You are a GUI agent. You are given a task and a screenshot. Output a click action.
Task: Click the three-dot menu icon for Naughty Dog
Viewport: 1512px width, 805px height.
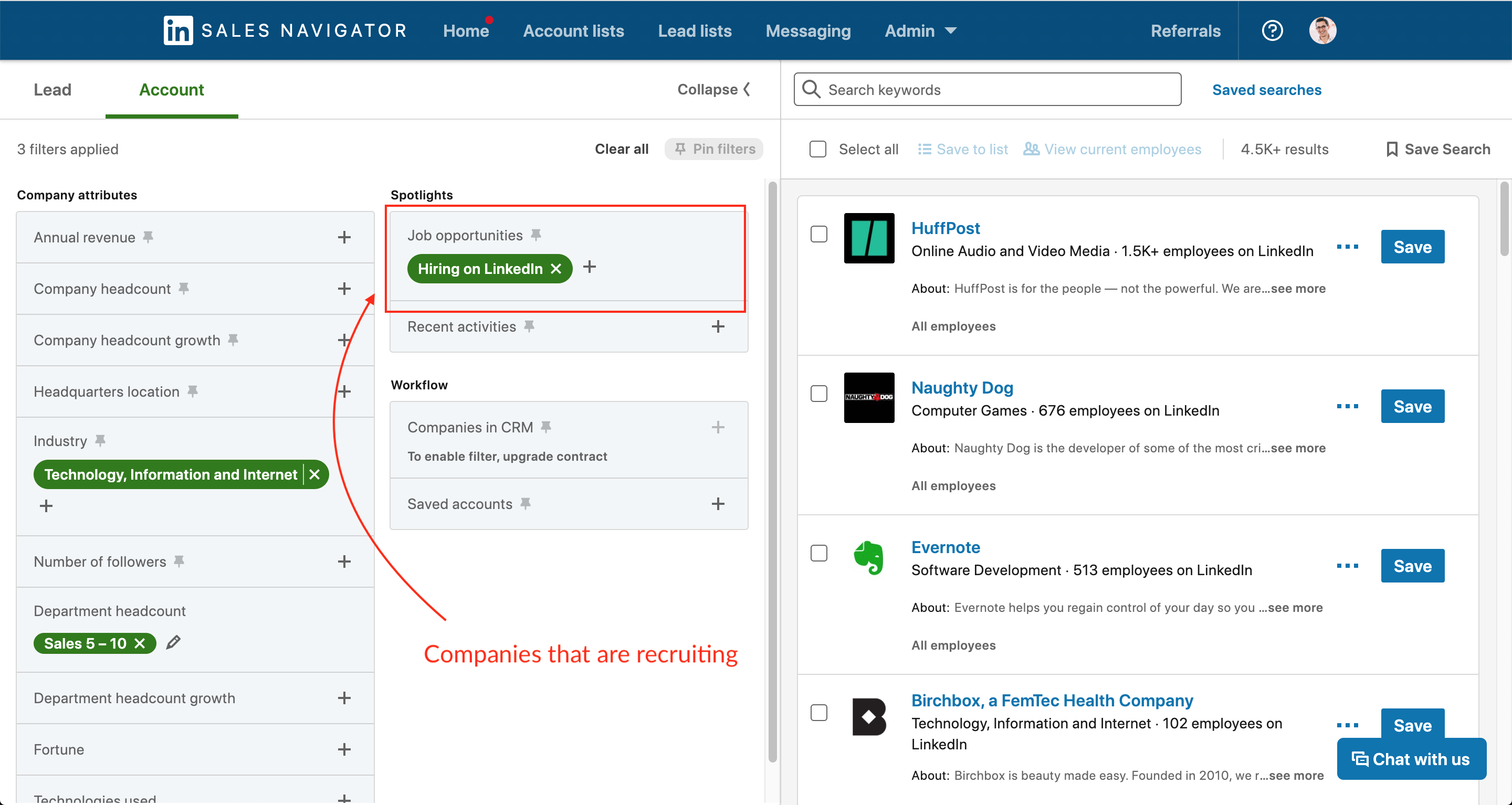(x=1349, y=407)
